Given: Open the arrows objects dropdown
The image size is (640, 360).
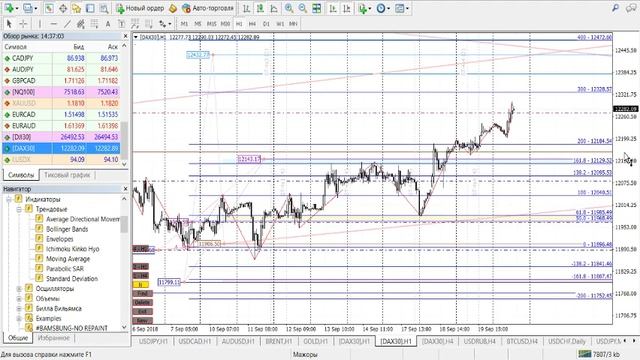Looking at the screenshot, I should coord(164,24).
